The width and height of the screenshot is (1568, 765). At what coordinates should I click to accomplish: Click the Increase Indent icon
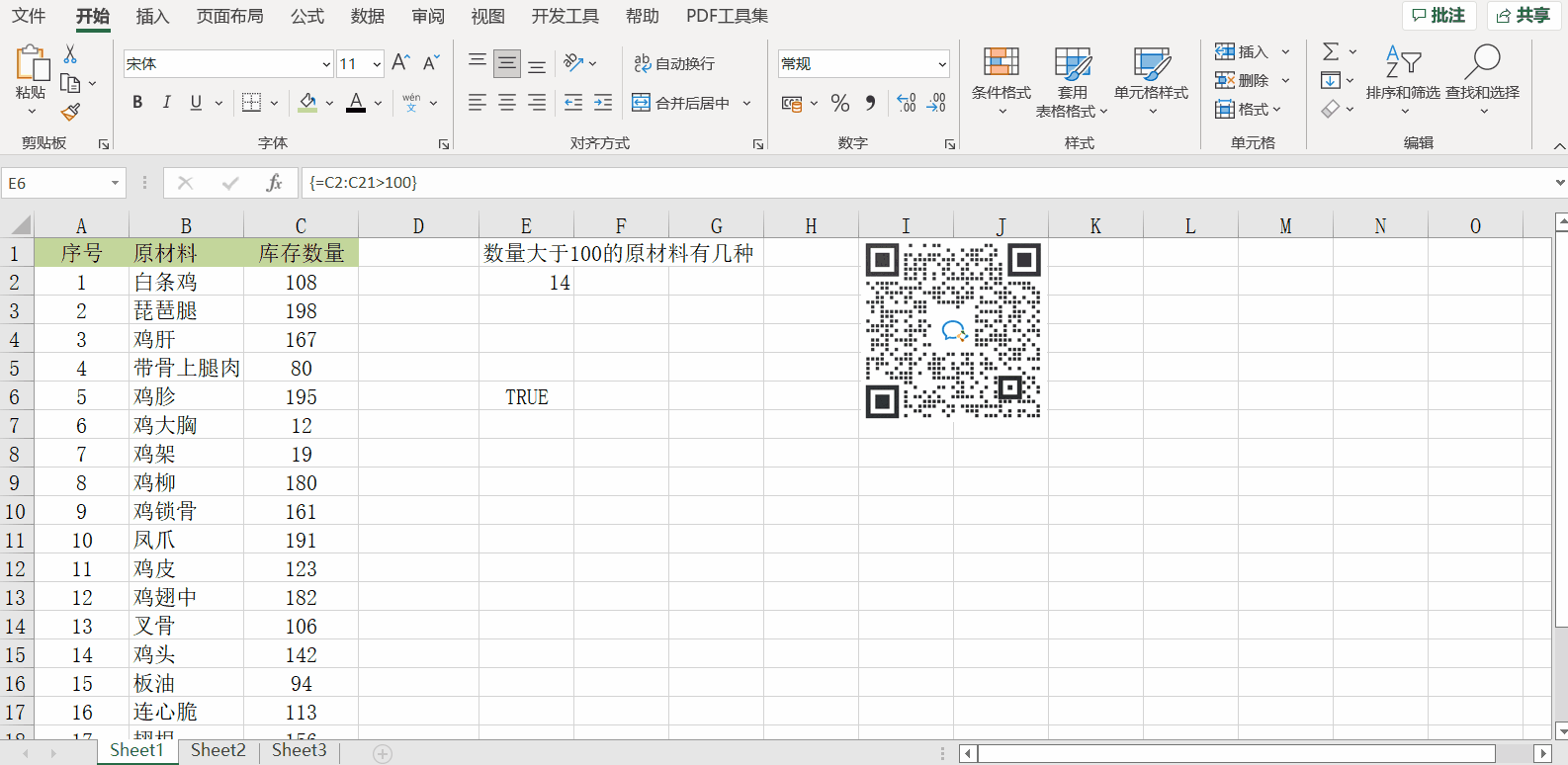[603, 103]
